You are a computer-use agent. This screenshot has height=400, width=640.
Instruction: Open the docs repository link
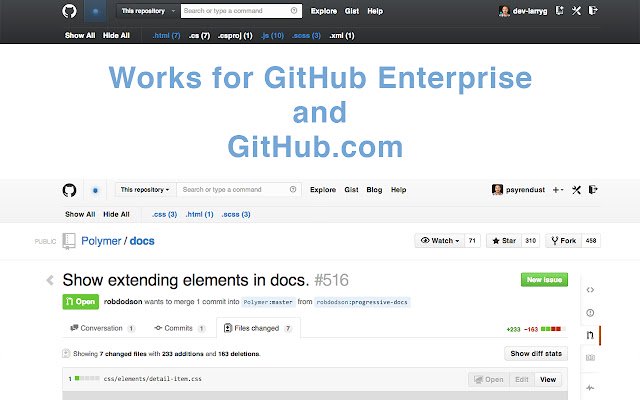[142, 241]
